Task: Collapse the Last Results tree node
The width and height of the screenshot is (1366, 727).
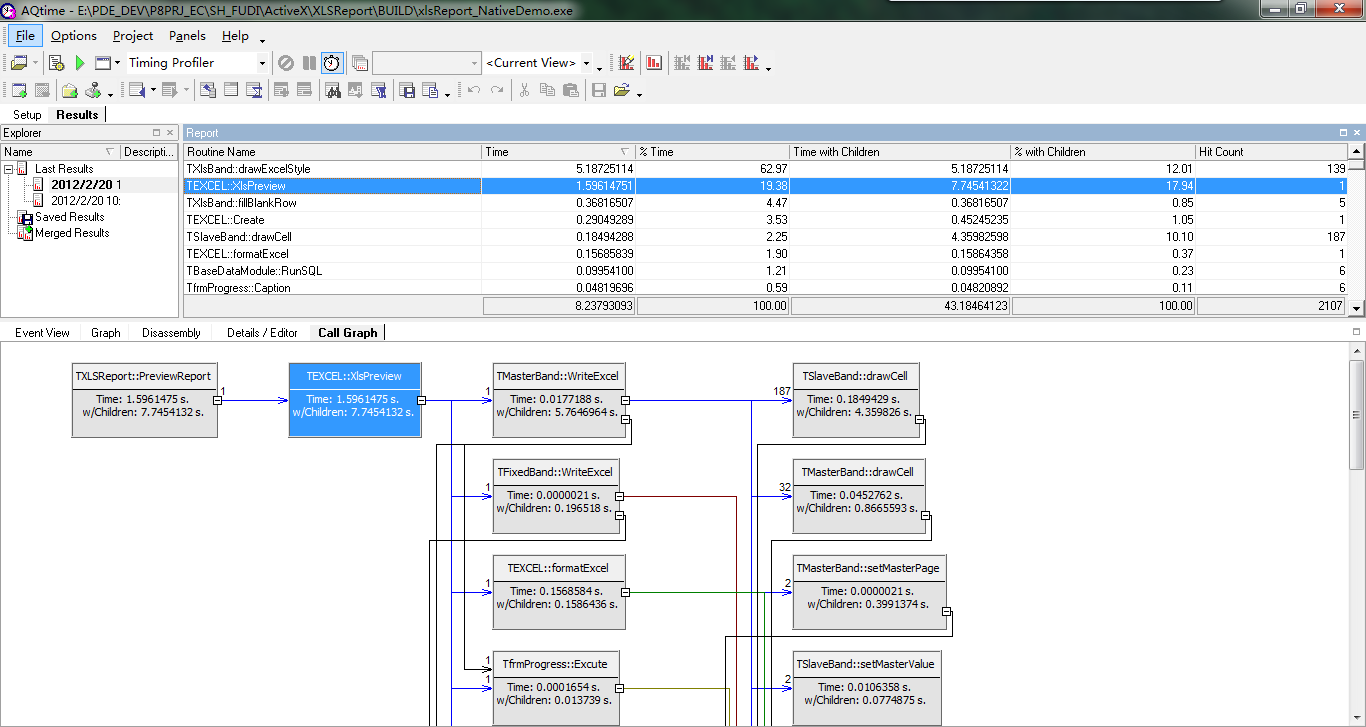Action: (x=8, y=169)
